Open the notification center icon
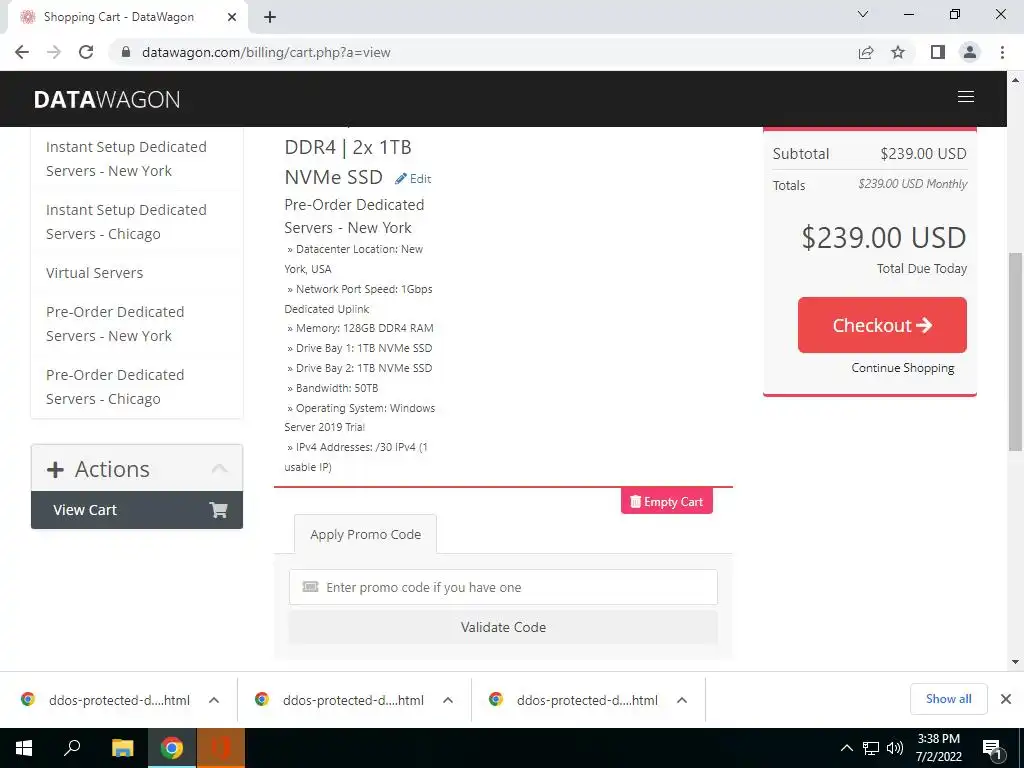 pos(991,749)
